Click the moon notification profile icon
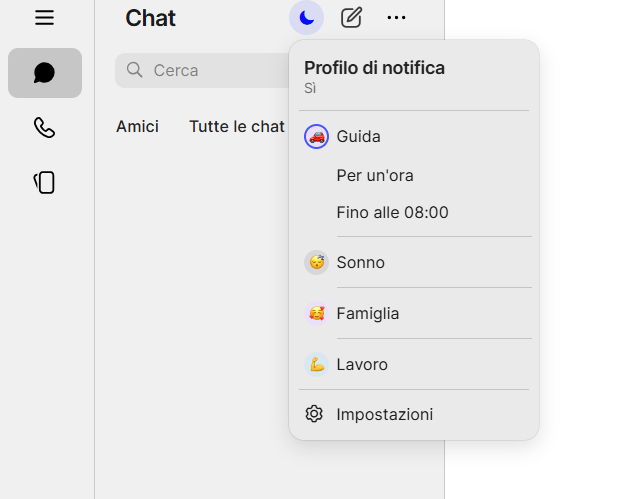Viewport: 620px width, 499px height. pos(306,18)
